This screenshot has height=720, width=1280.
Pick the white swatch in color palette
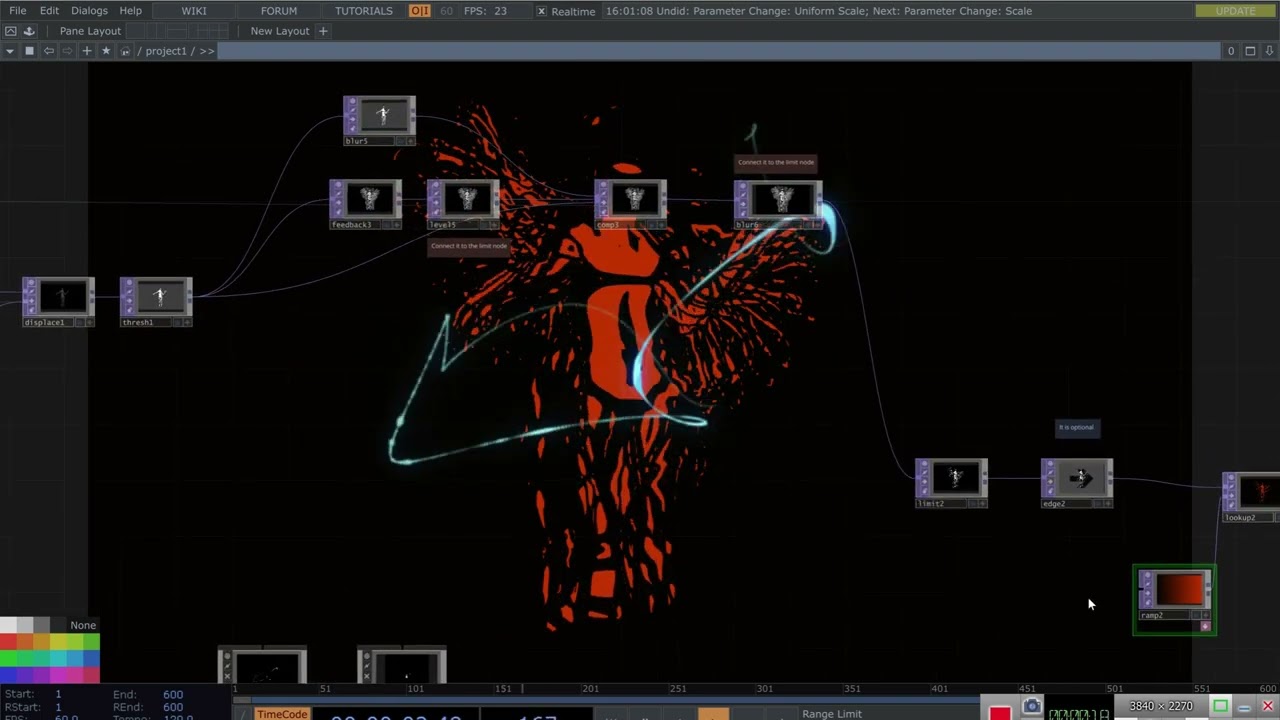(8, 625)
